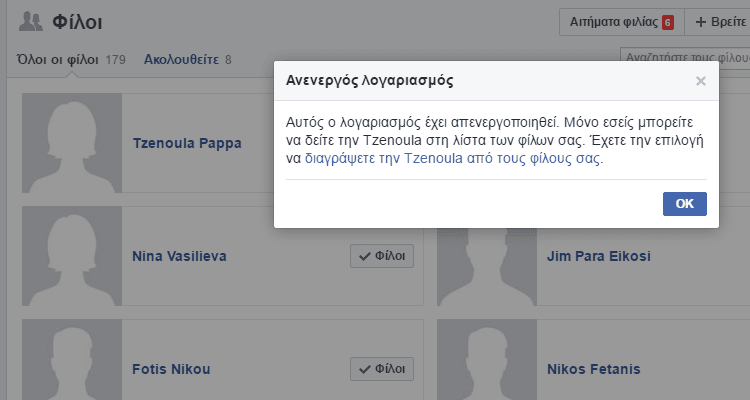The width and height of the screenshot is (750, 400).
Task: Switch to the Ακολουθείτε tab
Action: (188, 60)
